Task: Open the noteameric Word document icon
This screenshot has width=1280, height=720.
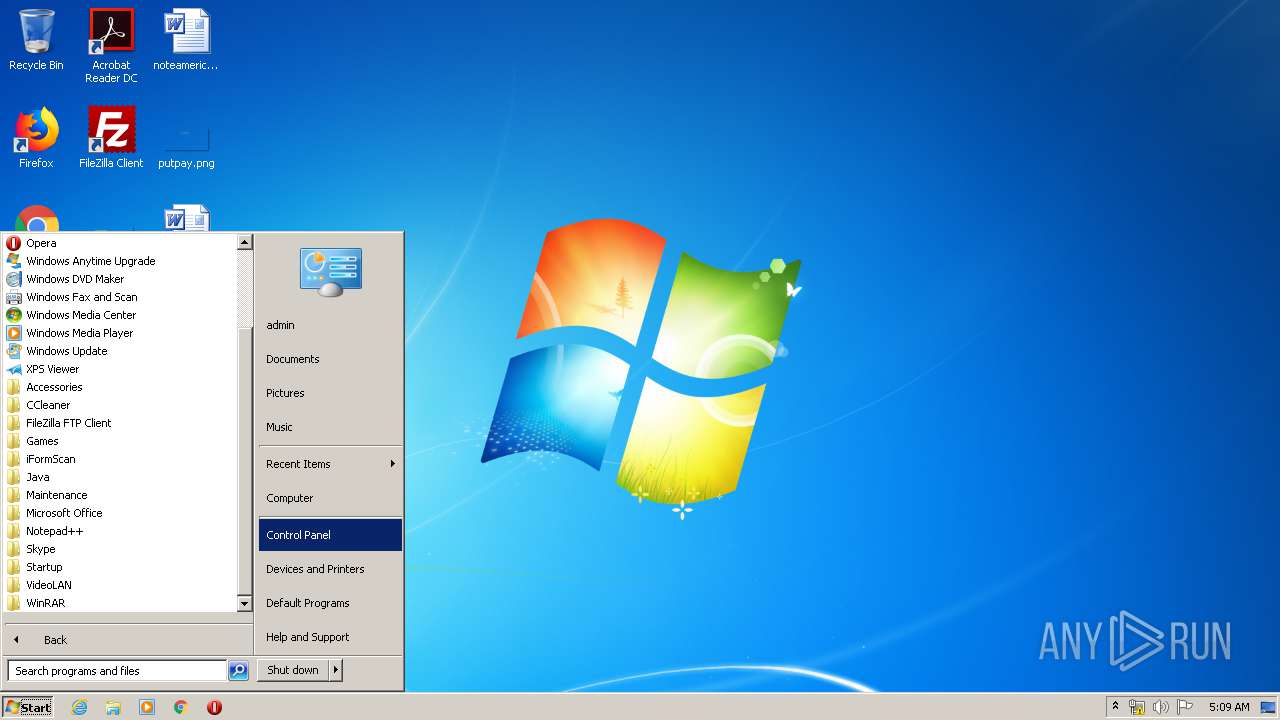Action: coord(186,40)
